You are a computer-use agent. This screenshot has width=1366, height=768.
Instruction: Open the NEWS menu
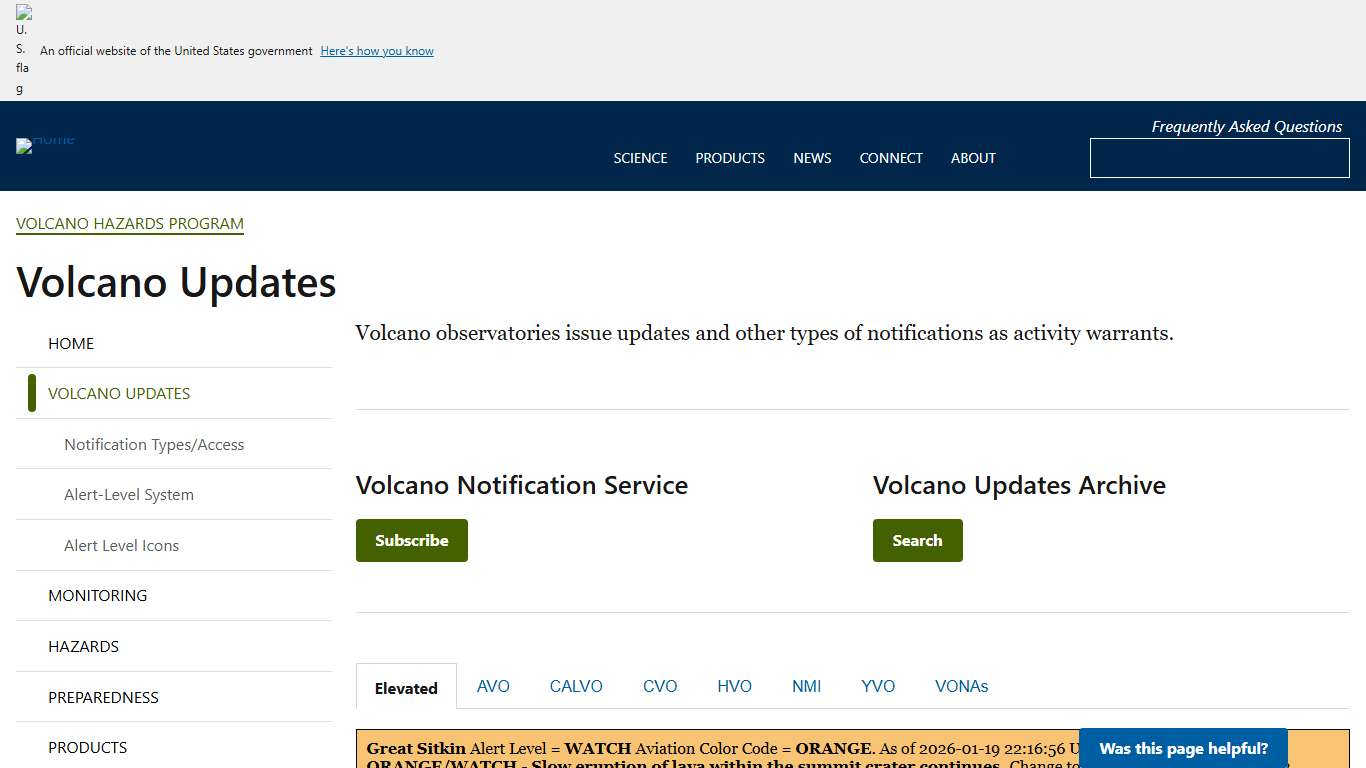click(x=812, y=158)
